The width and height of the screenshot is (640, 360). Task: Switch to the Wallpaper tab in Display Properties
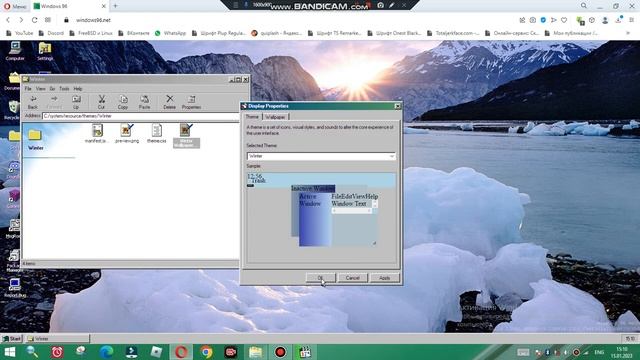click(275, 117)
